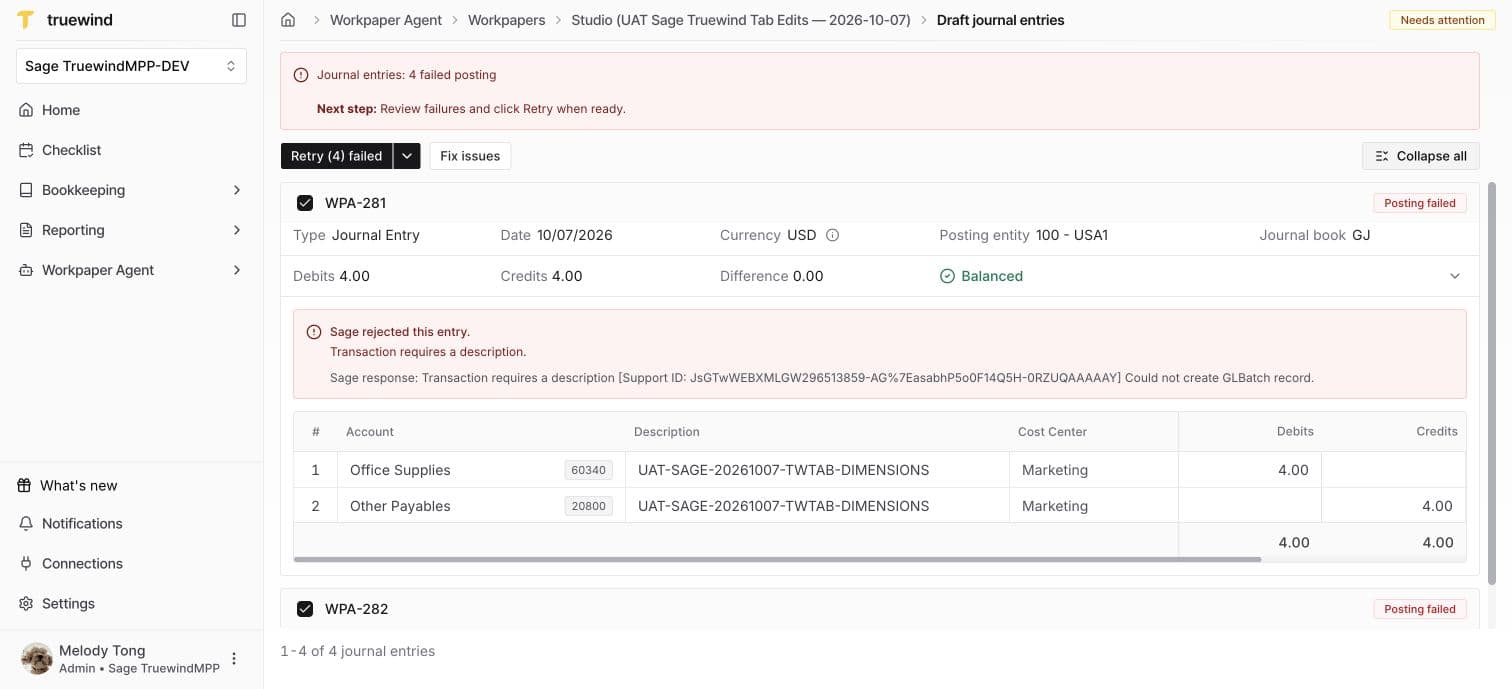Open the Sage TruewindMPP-DEV company selector
Image resolution: width=1512 pixels, height=689 pixels.
131,66
